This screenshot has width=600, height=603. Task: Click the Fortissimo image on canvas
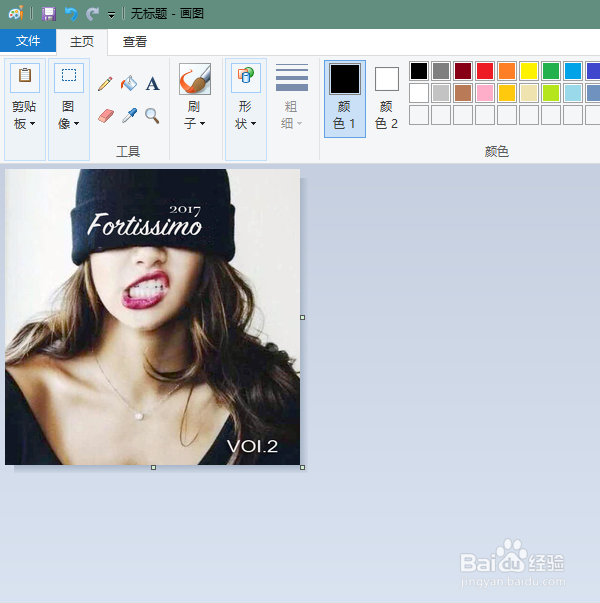point(152,317)
